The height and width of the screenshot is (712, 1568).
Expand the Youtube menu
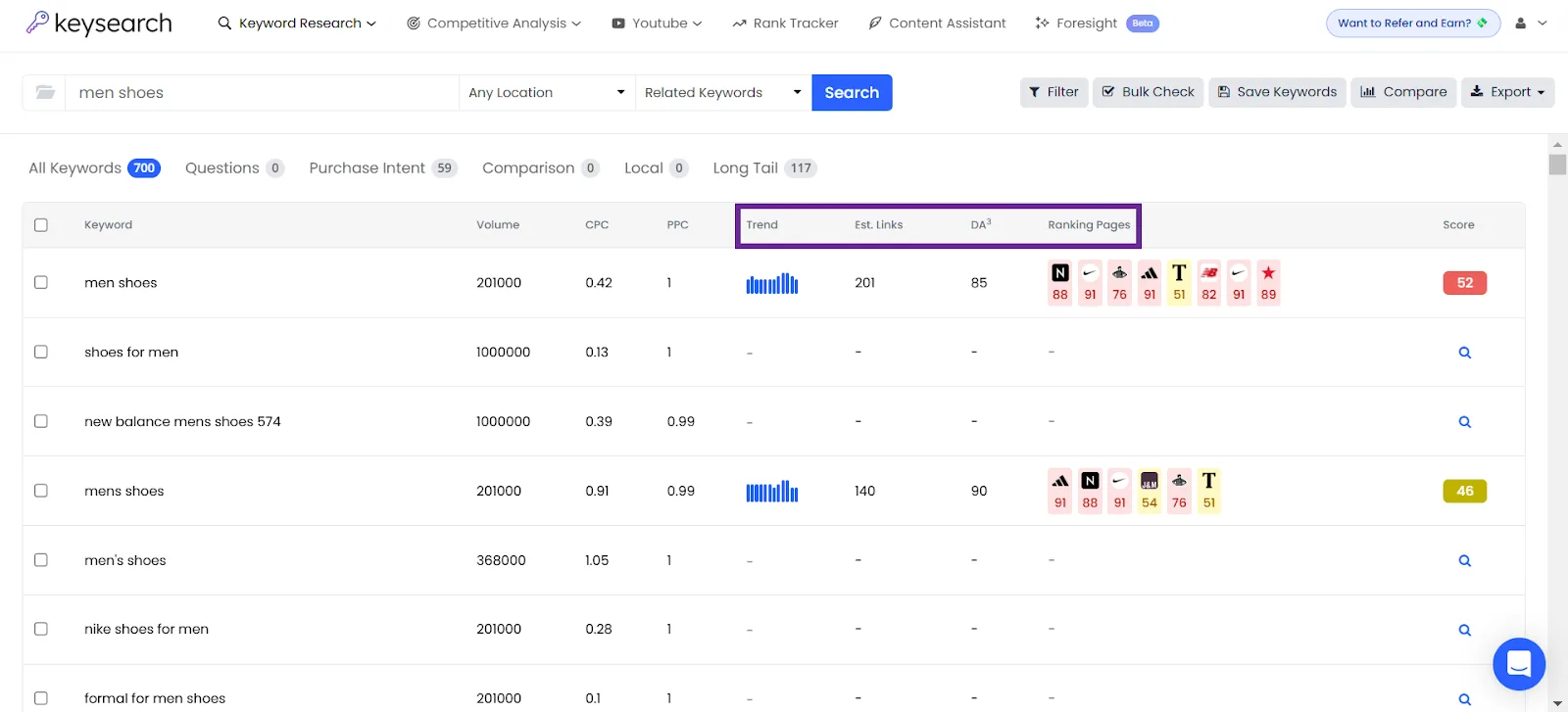point(657,23)
